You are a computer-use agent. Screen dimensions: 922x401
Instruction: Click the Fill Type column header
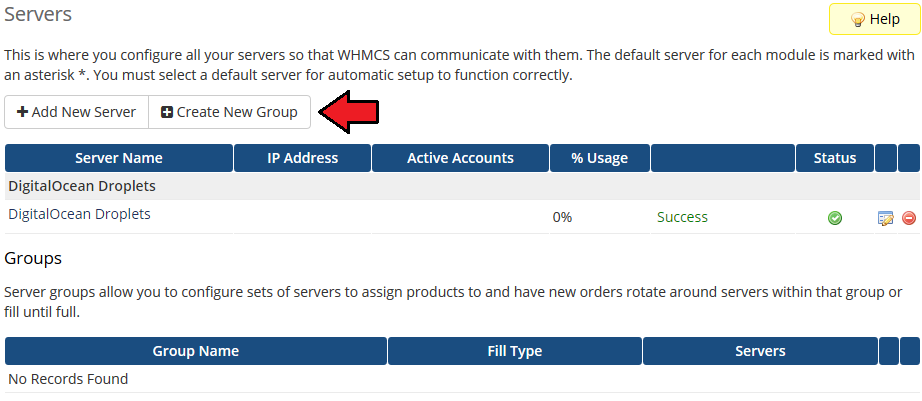tap(515, 351)
